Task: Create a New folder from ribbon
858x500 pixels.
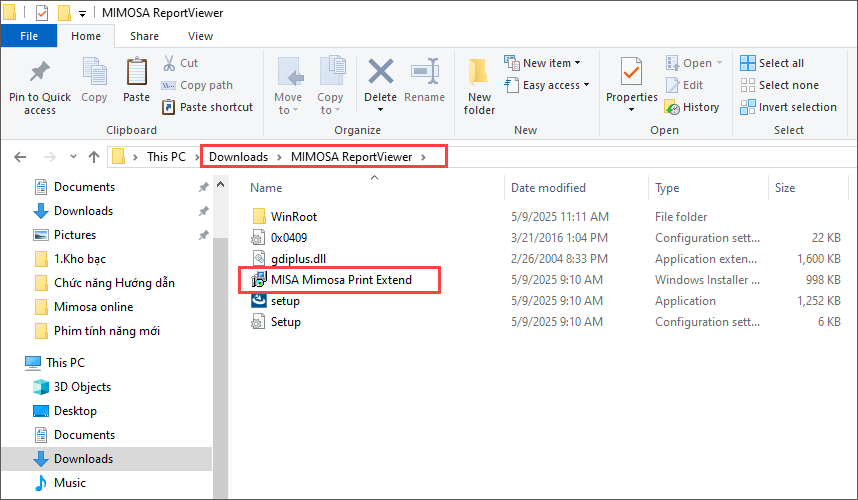Action: click(479, 75)
